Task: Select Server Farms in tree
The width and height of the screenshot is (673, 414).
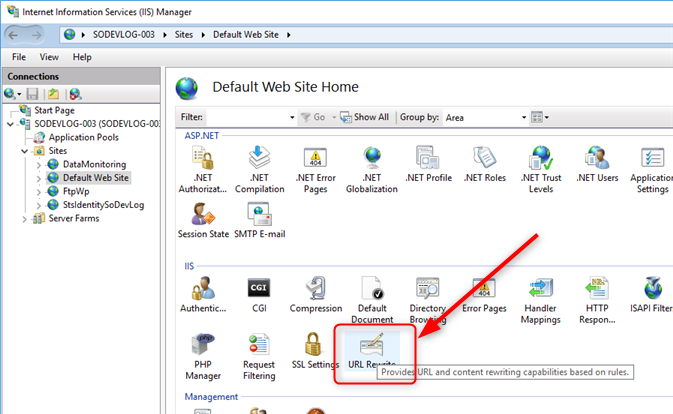Action: pos(73,218)
